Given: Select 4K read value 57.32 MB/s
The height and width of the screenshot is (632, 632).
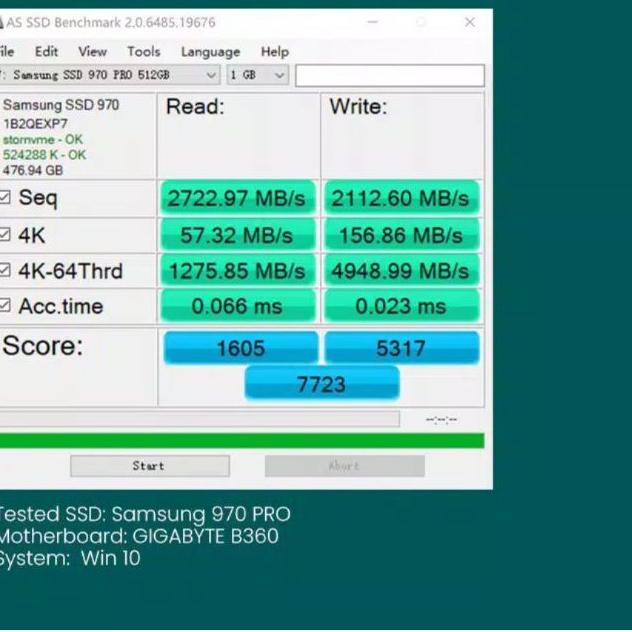Looking at the screenshot, I should (x=237, y=235).
